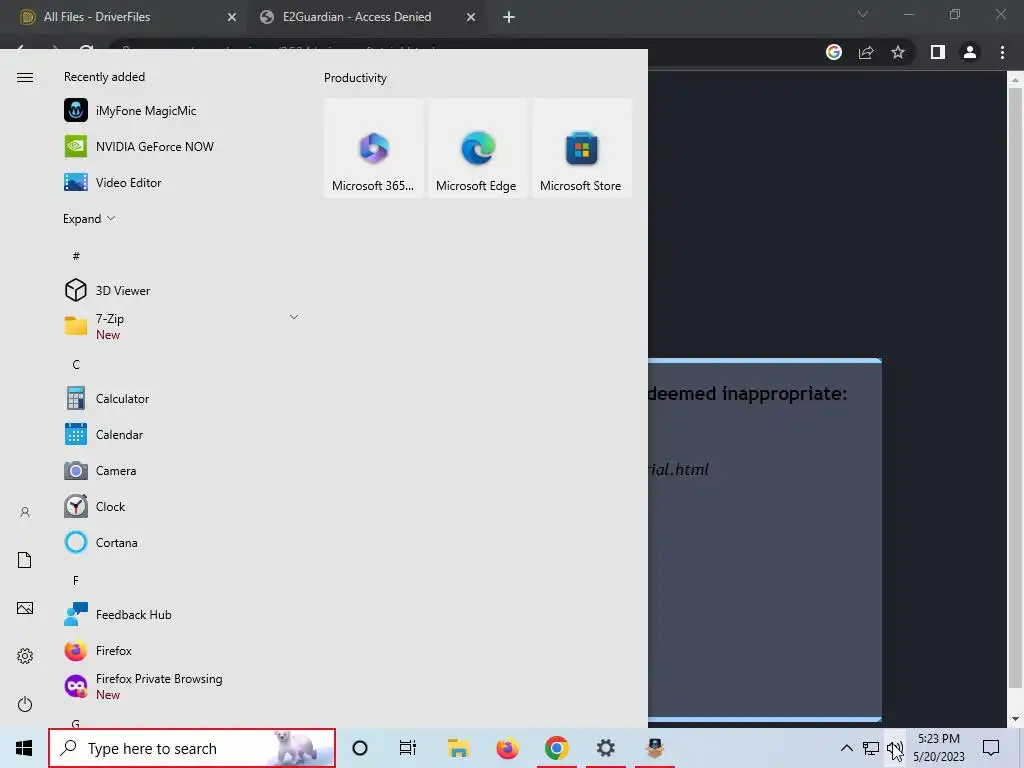Open Pictures from Start sidebar
Image resolution: width=1024 pixels, height=768 pixels.
25,608
